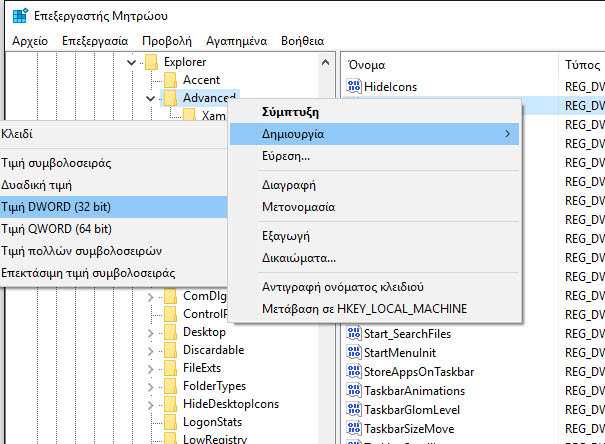This screenshot has width=605, height=444.
Task: Select Τιμή συμβολοσειράς in the submenu
Action: coord(113,163)
